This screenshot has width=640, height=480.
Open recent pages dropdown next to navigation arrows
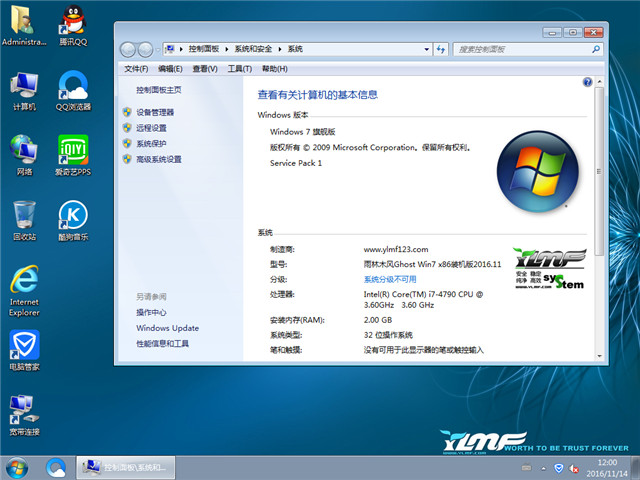pos(158,50)
